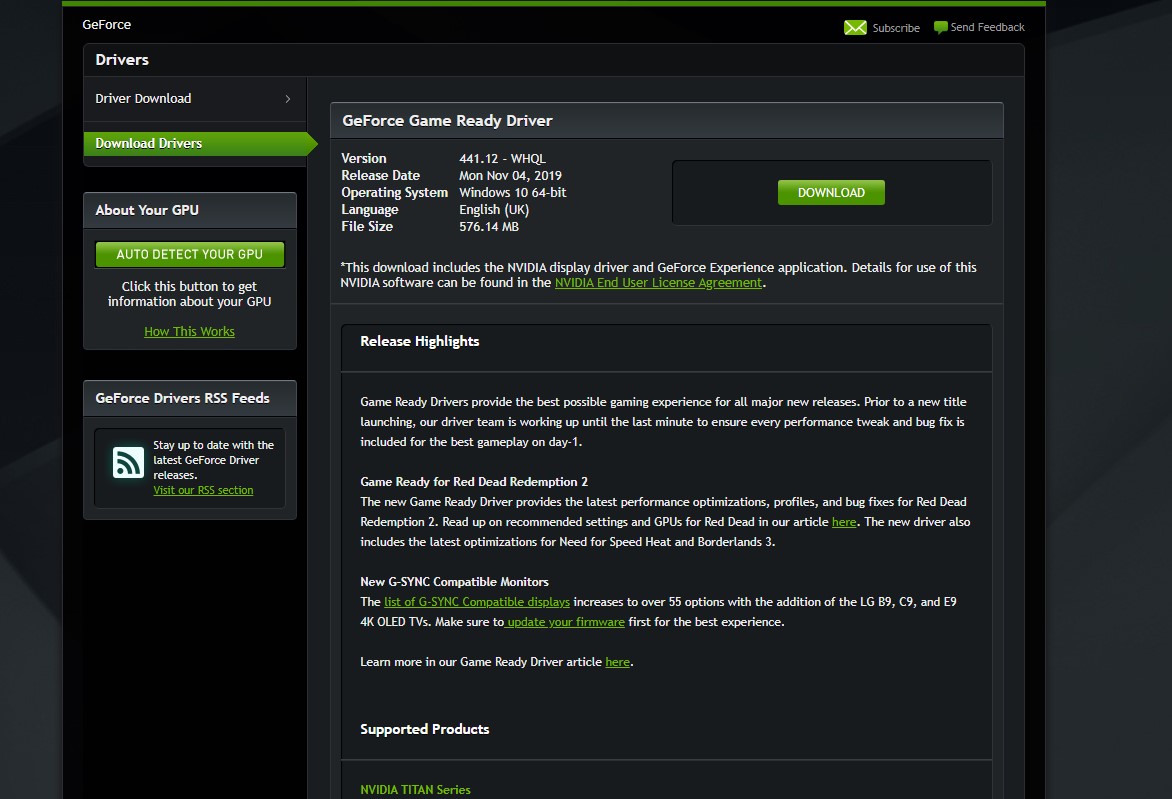Click the NVIDIA TITAN Series heading
The image size is (1172, 799).
415,790
